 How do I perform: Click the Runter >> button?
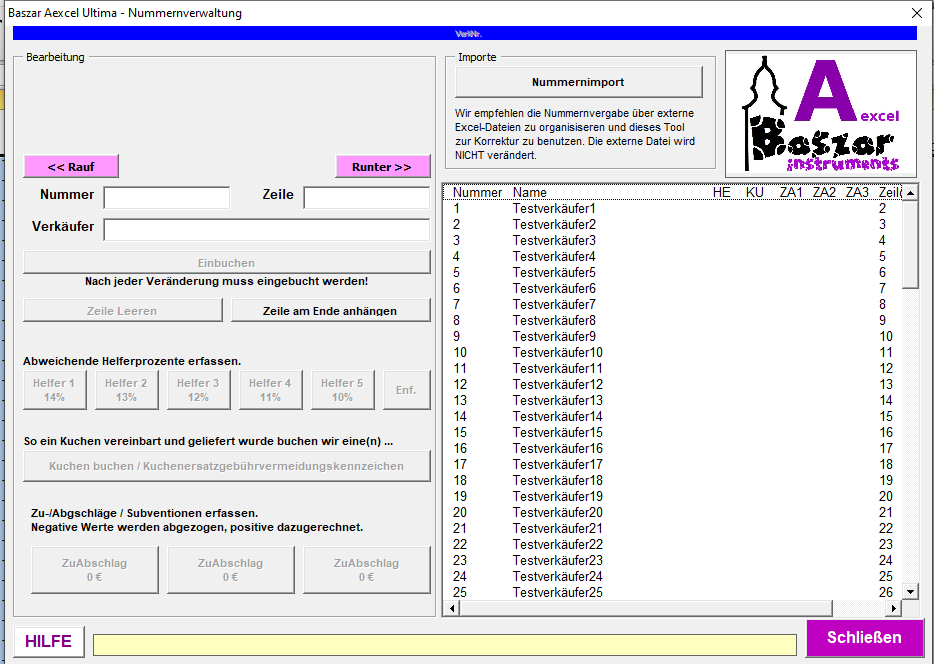382,167
